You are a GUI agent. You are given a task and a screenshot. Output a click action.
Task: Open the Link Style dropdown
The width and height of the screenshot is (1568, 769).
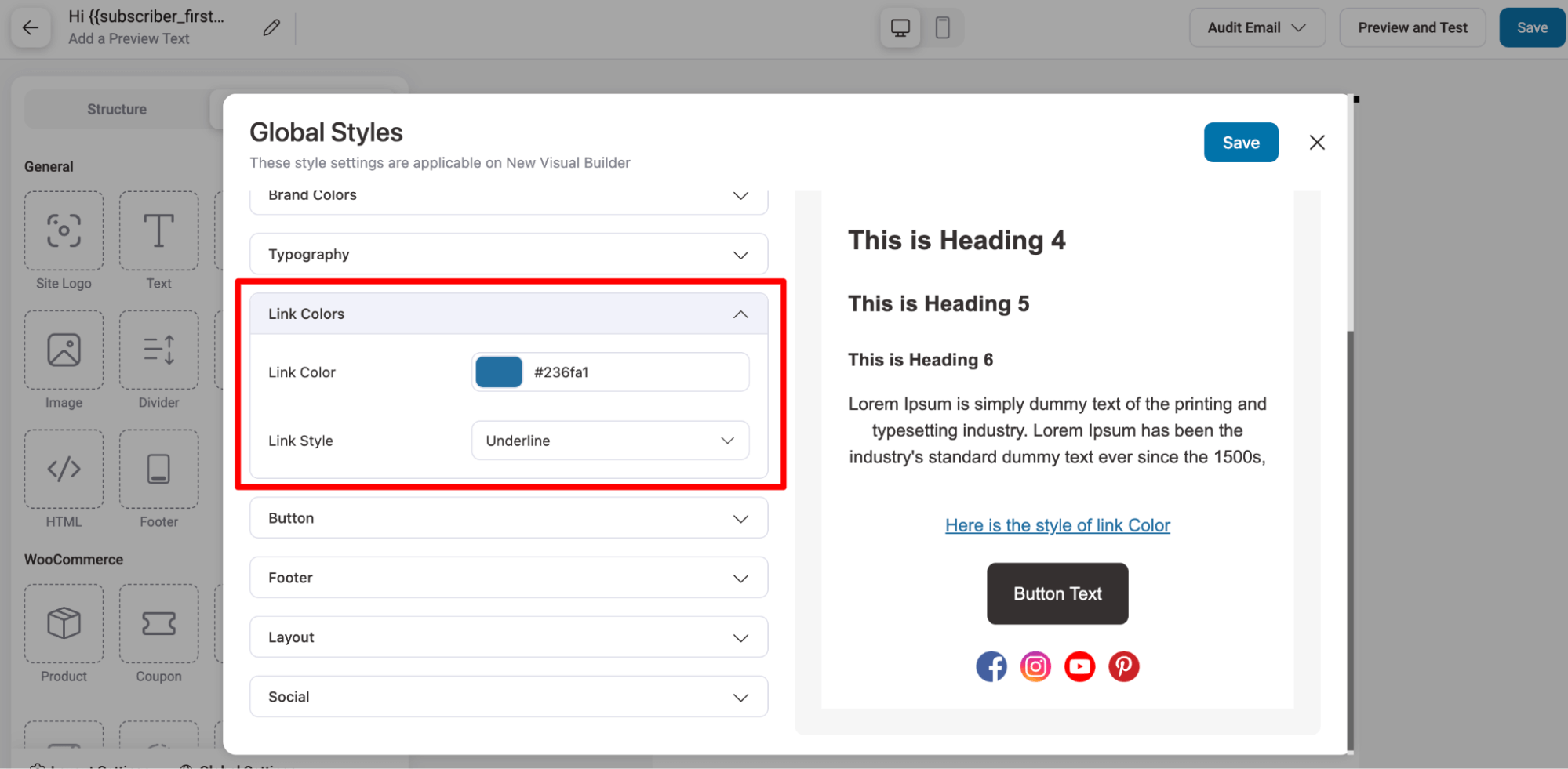[x=609, y=441]
